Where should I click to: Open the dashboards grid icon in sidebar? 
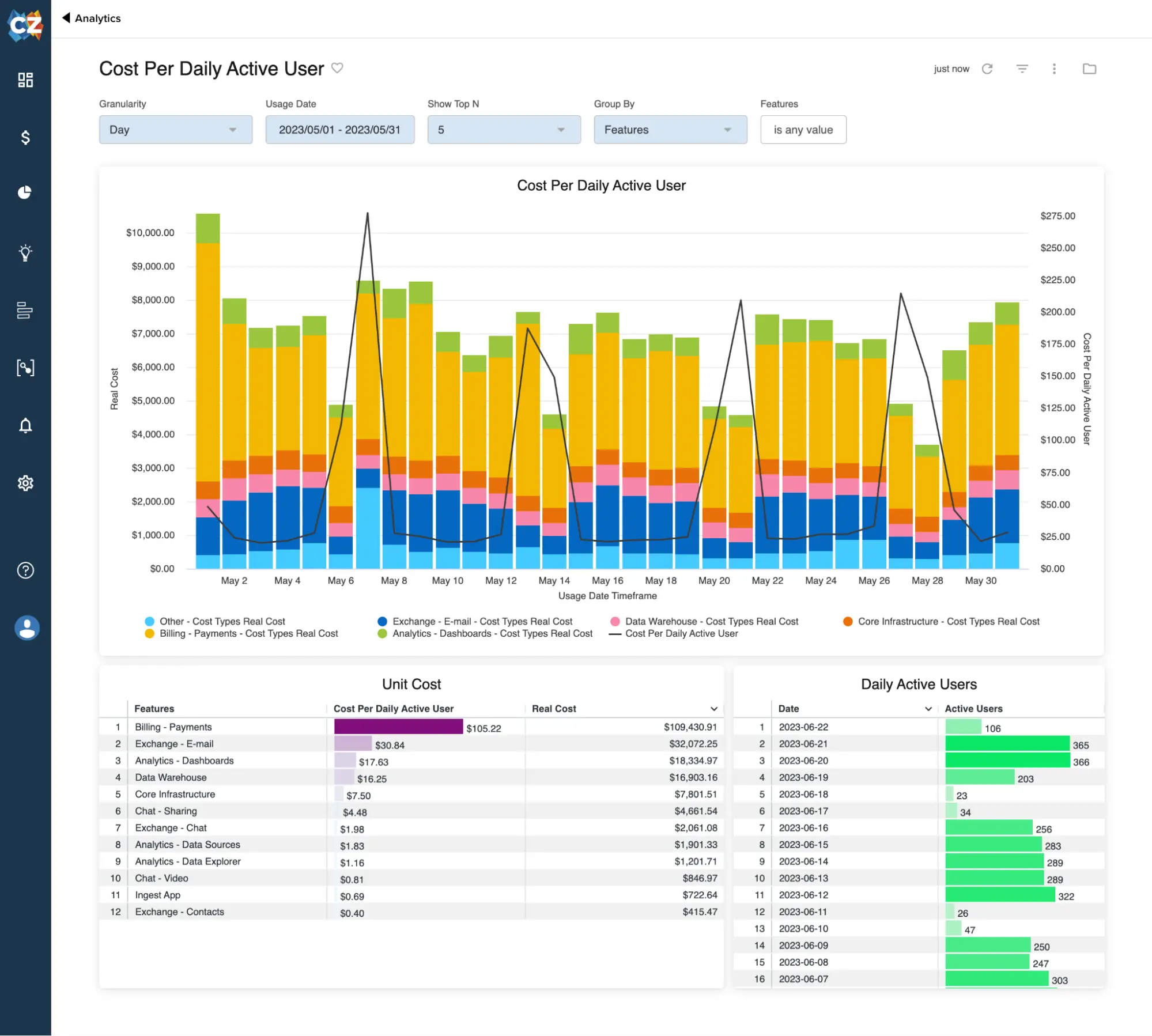coord(25,80)
